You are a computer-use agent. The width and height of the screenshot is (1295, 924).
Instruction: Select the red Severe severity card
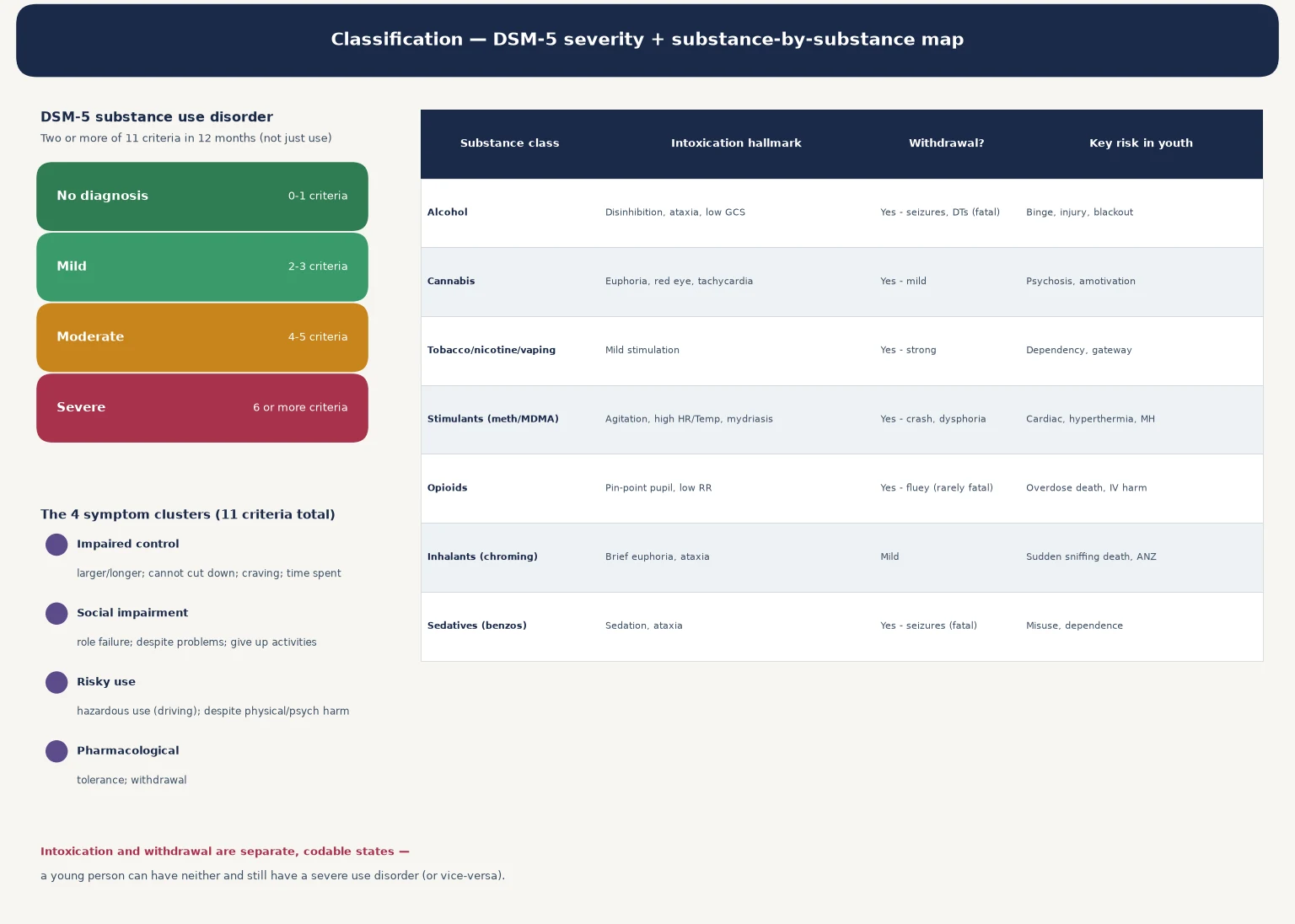click(202, 408)
